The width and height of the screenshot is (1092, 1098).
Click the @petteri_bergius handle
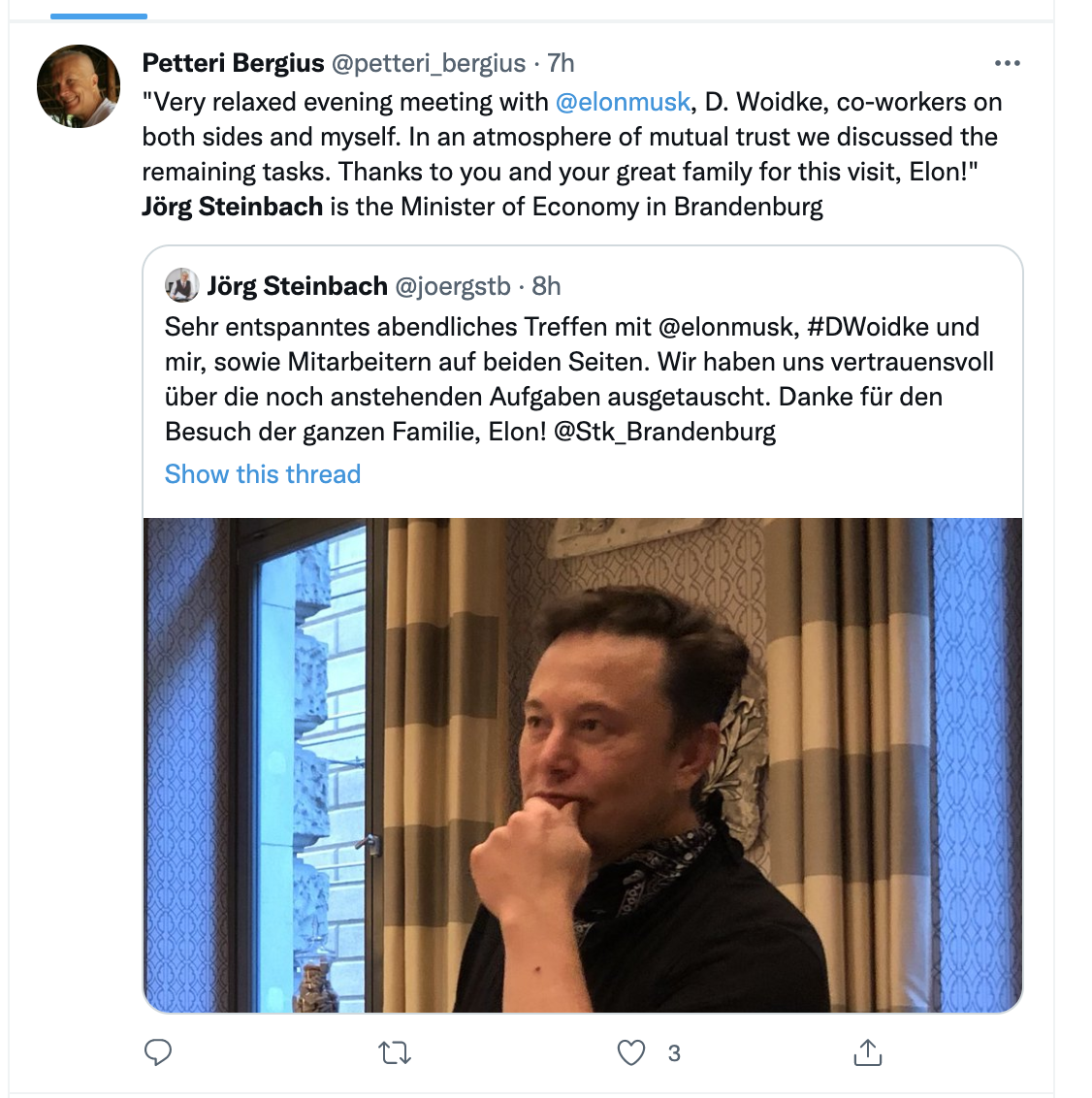click(x=428, y=63)
